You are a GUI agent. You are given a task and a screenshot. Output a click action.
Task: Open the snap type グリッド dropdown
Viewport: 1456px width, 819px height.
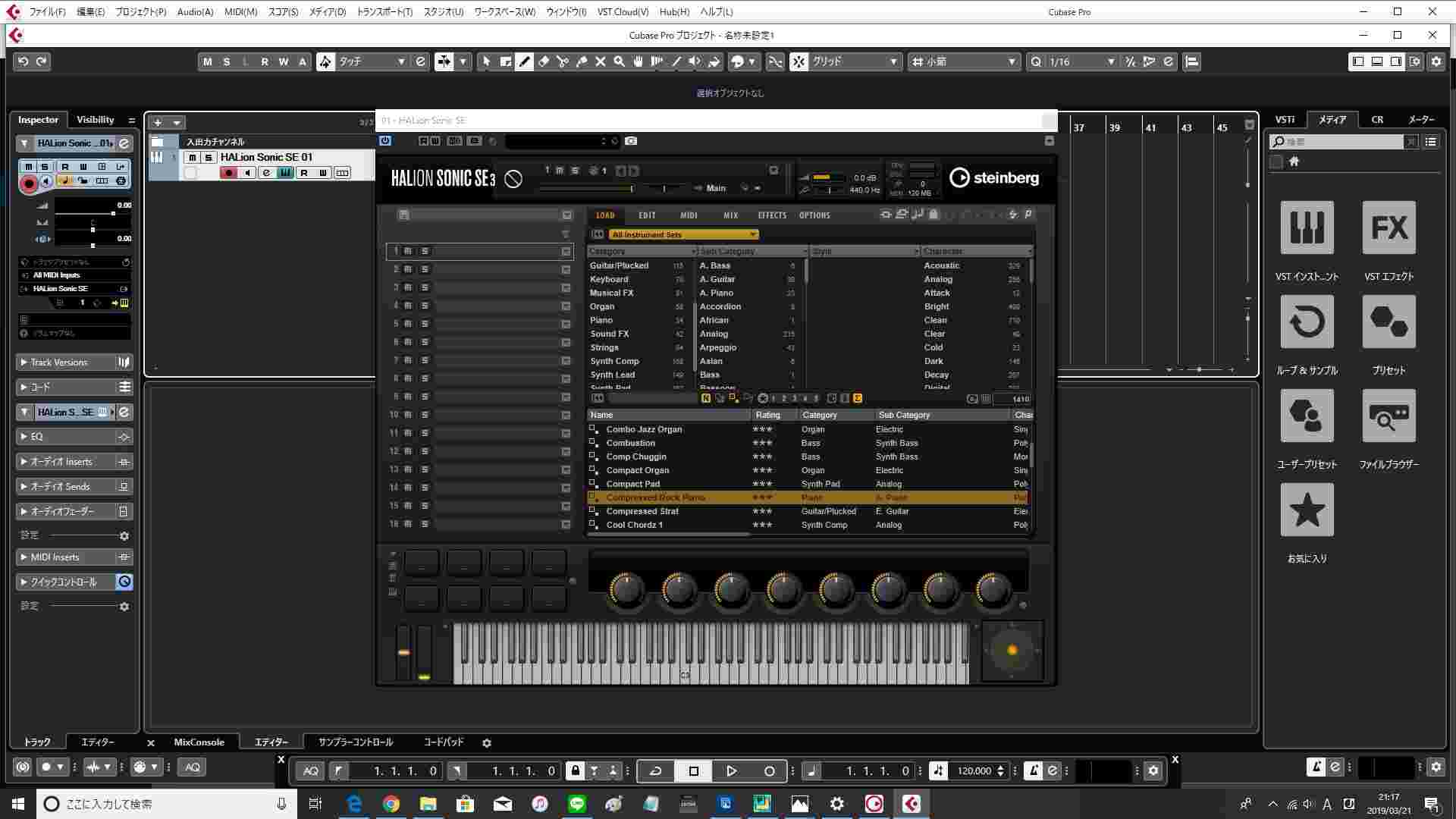click(855, 61)
